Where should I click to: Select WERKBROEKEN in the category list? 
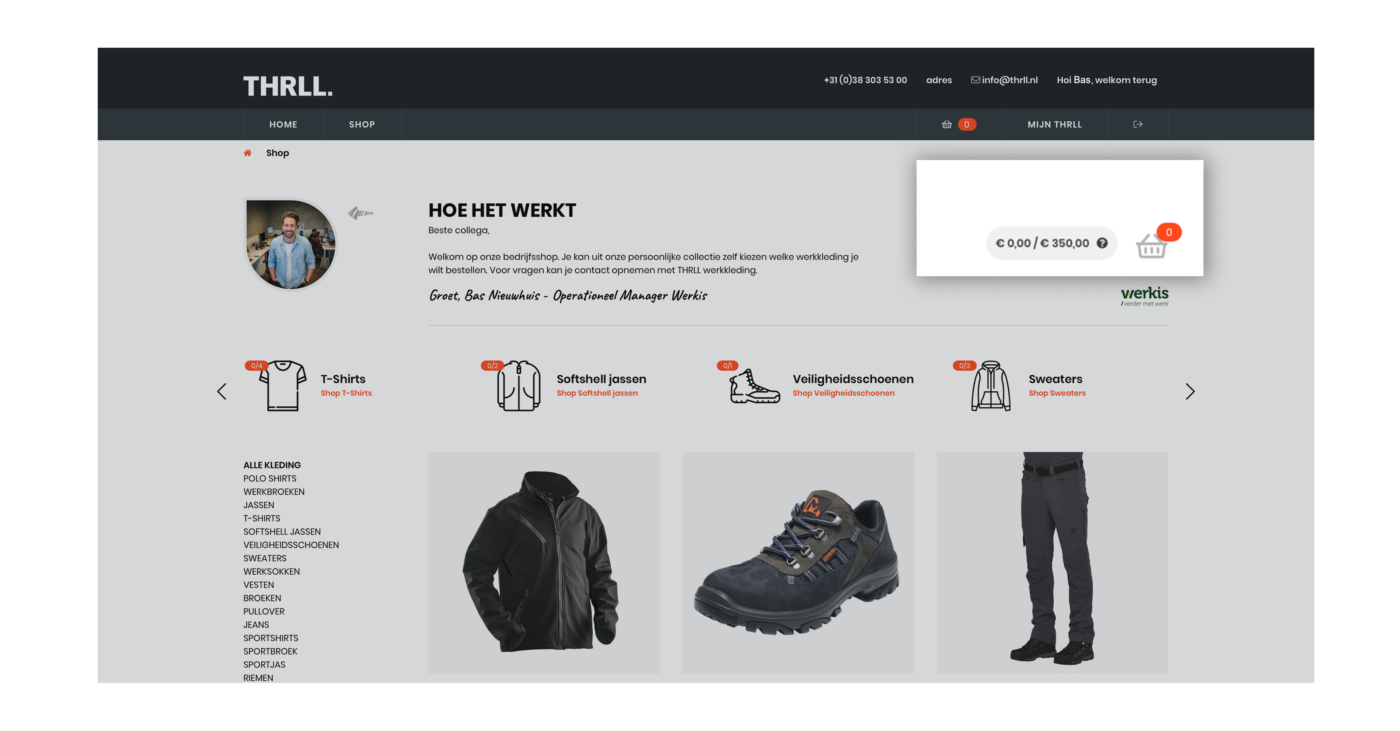(x=274, y=492)
